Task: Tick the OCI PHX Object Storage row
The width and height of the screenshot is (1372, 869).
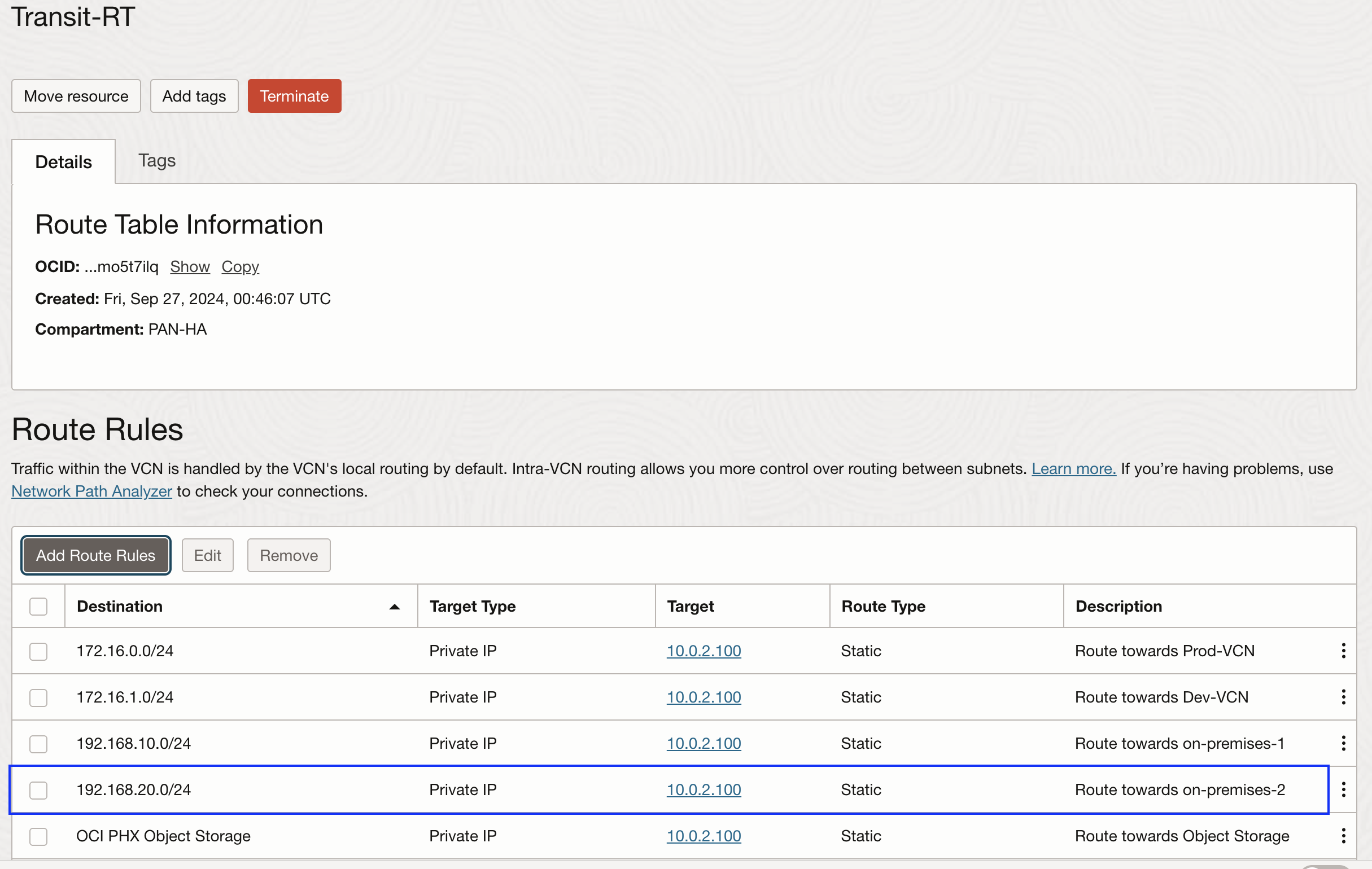Action: (38, 836)
